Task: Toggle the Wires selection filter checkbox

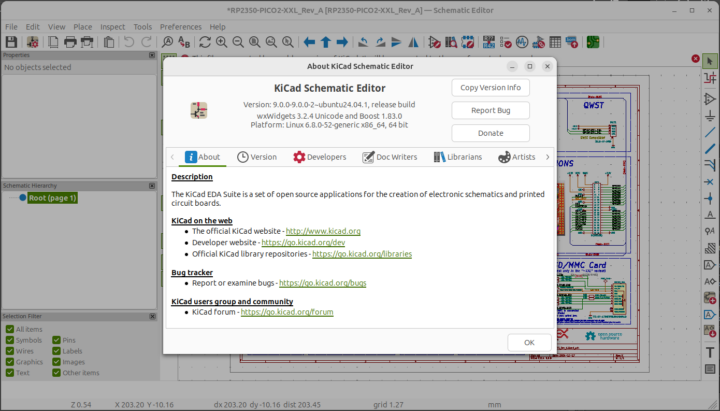Action: pos(10,351)
